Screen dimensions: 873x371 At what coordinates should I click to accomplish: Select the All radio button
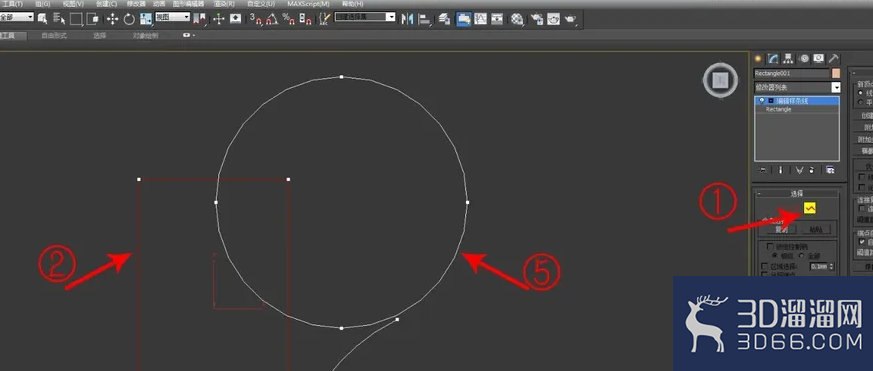click(802, 256)
